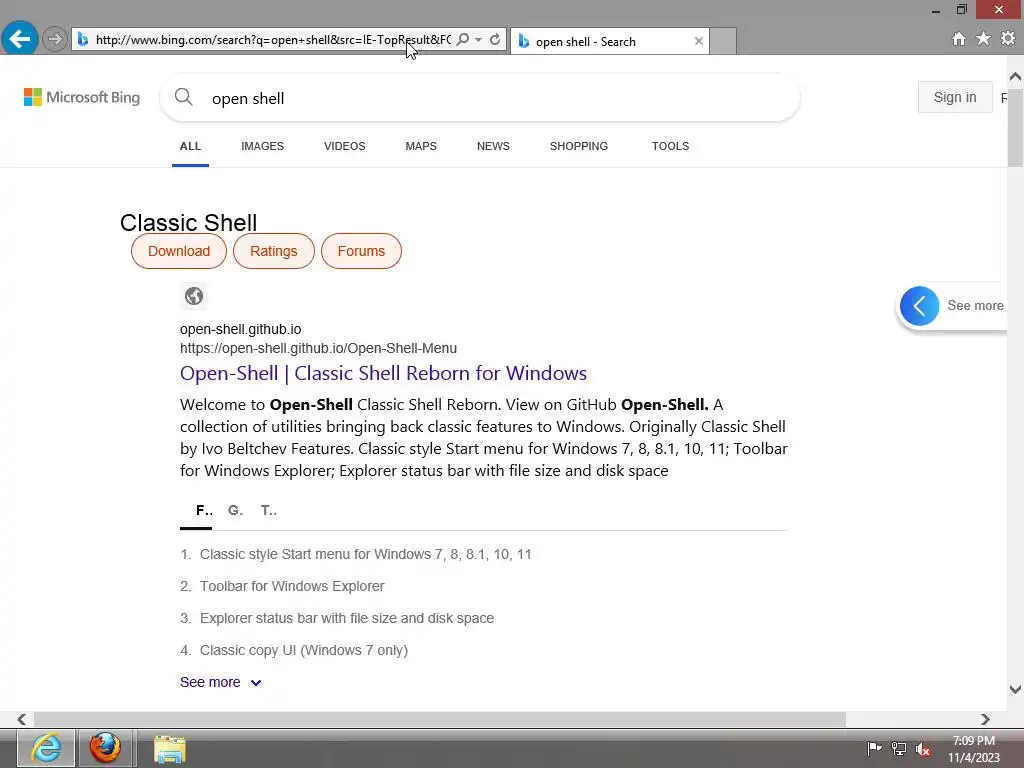
Task: Click the Action Center flag tray icon
Action: click(874, 748)
